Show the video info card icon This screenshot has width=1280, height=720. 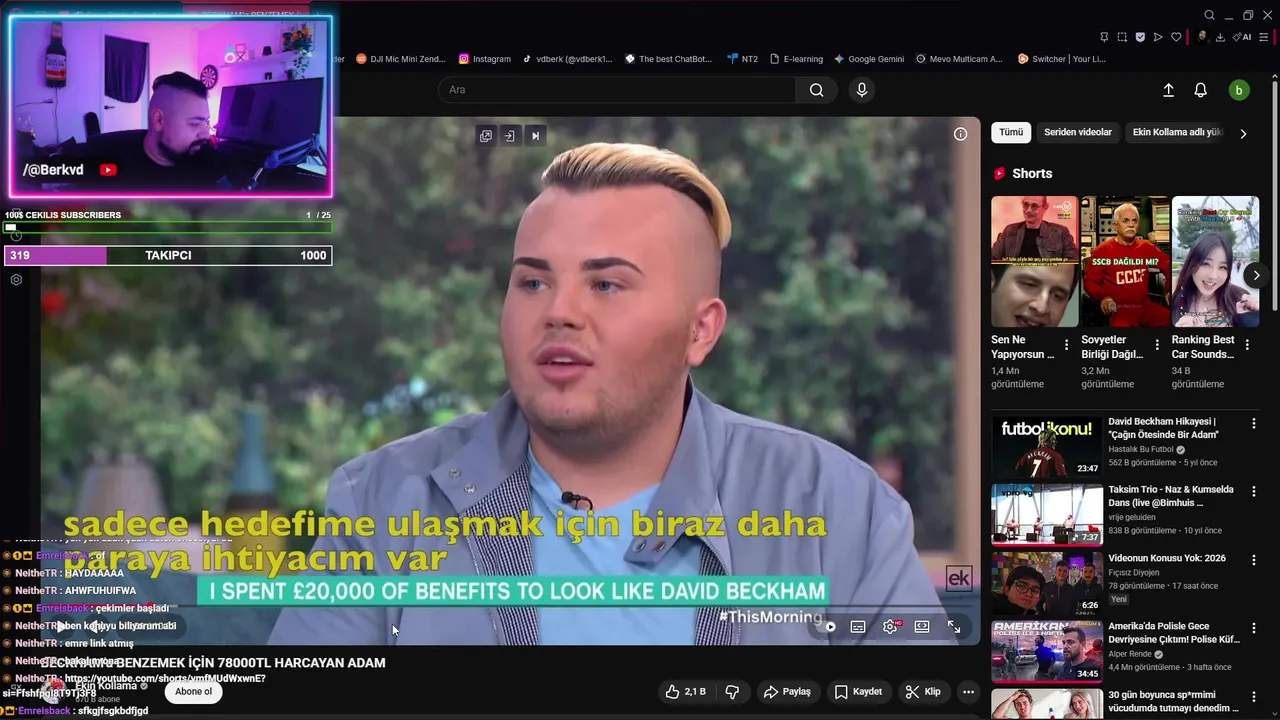pyautogui.click(x=960, y=134)
